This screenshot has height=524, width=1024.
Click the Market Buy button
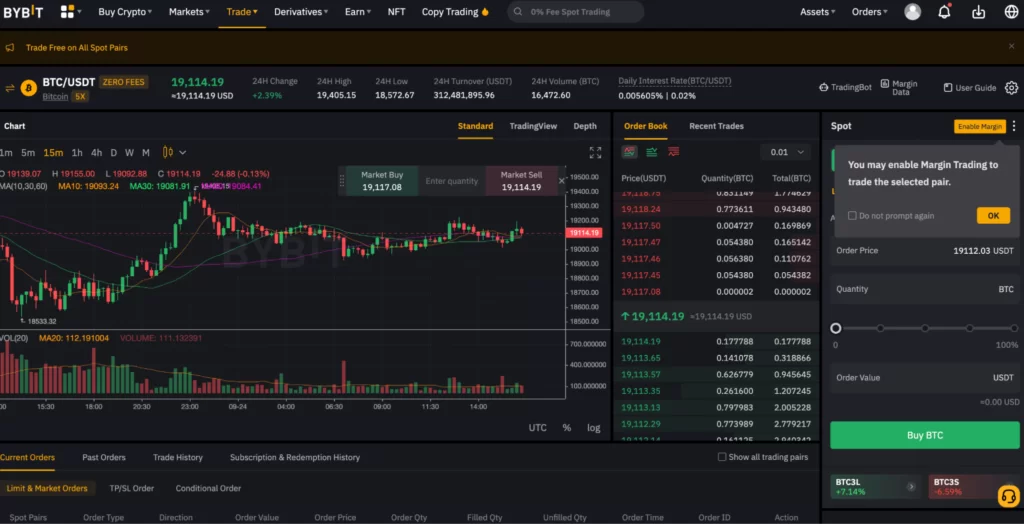(382, 181)
